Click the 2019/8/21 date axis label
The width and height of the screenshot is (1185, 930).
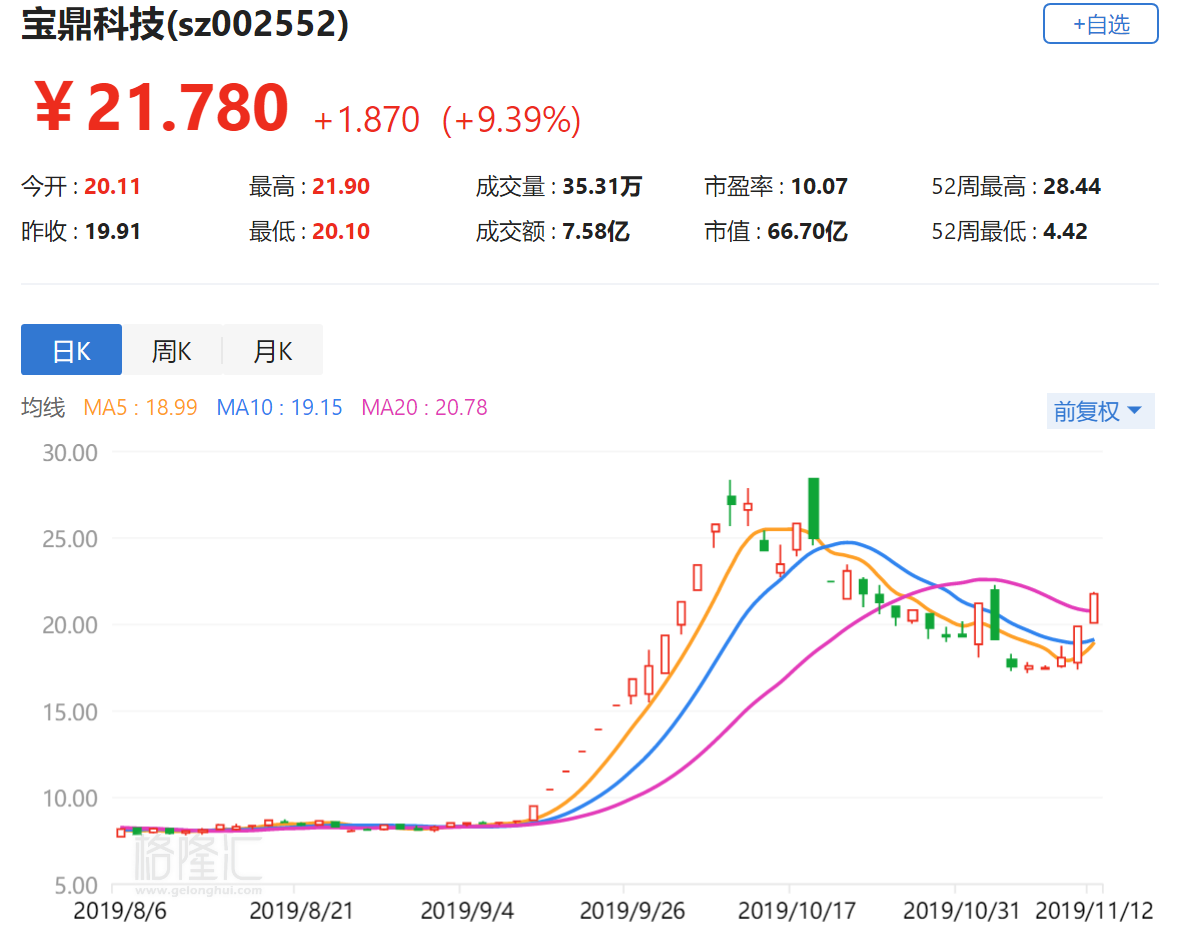click(301, 911)
